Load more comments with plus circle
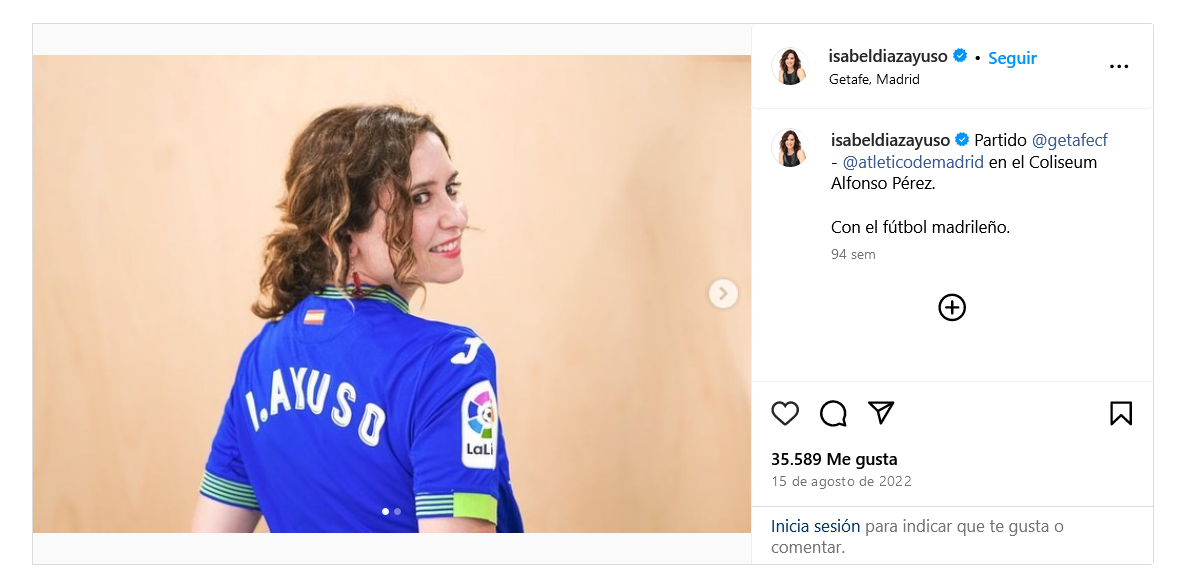Viewport: 1190px width, 582px height. click(x=952, y=307)
